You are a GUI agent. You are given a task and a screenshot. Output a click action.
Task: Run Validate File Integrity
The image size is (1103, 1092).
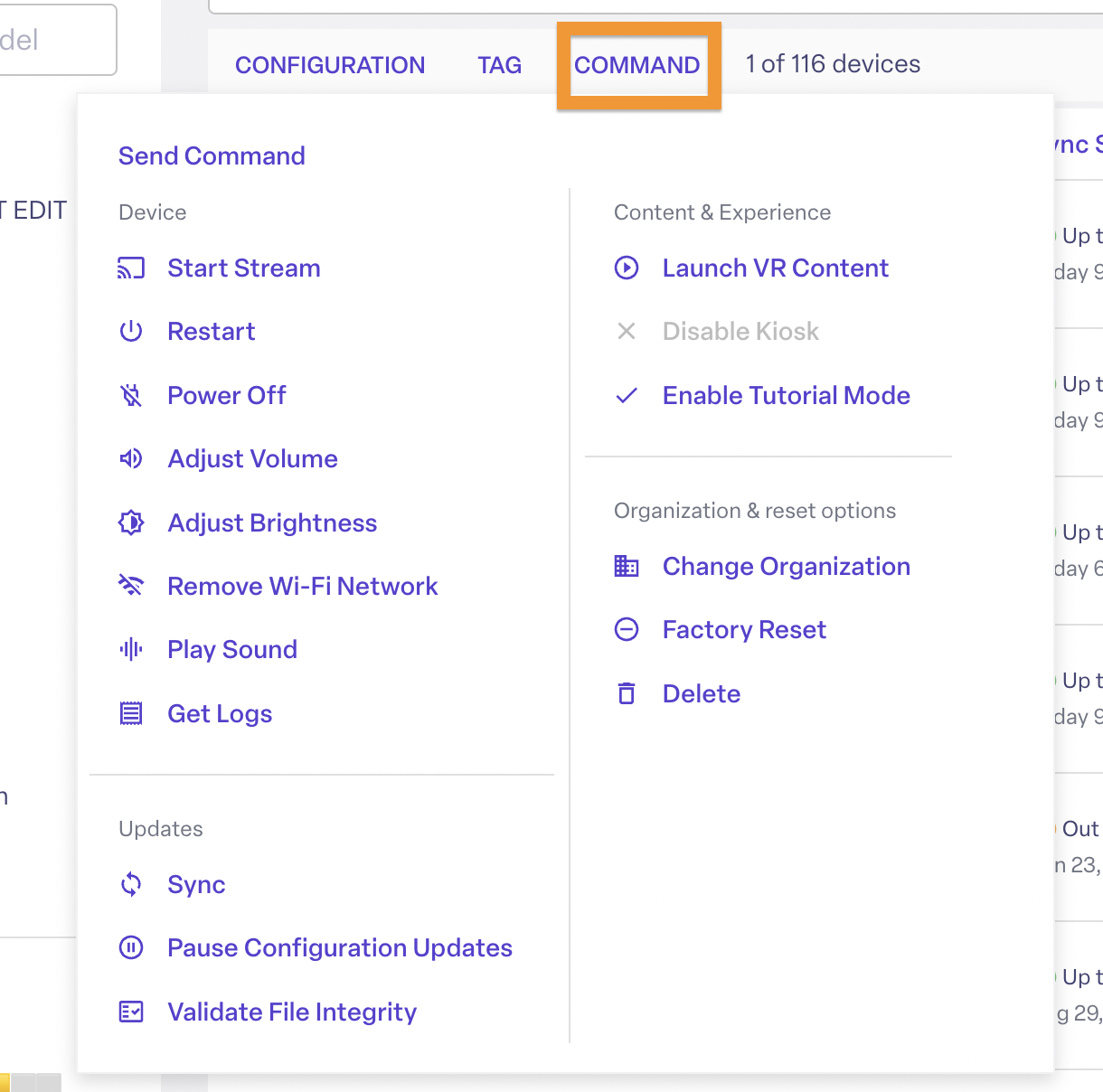coord(291,1012)
